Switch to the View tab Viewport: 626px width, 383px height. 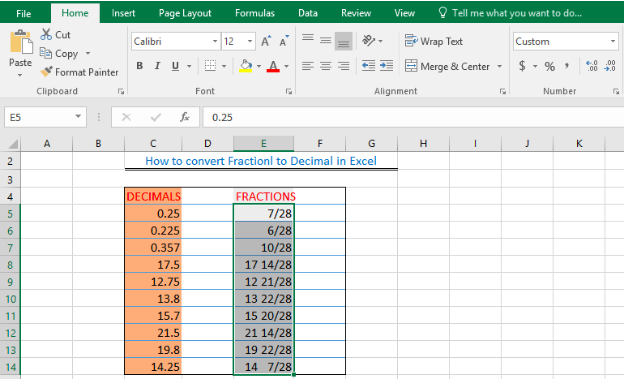coord(404,13)
